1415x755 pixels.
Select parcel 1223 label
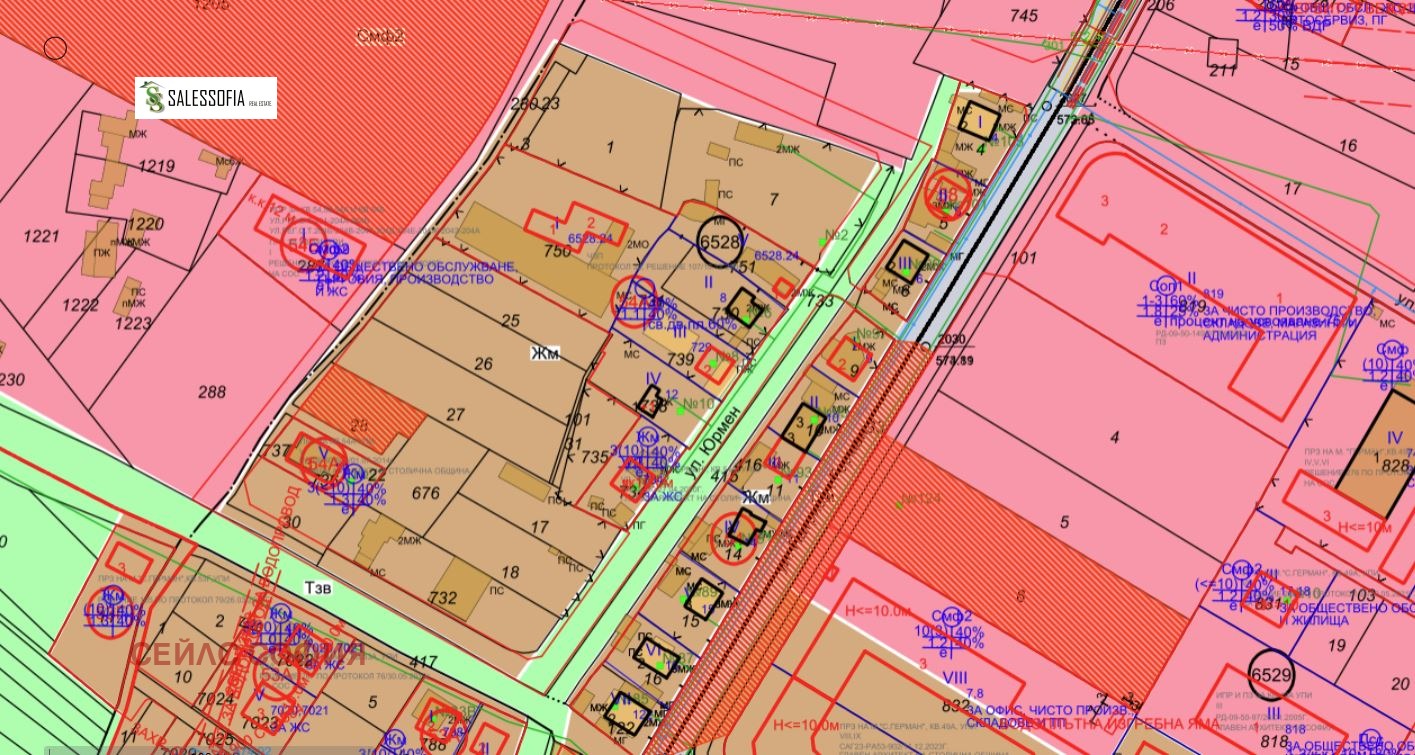click(x=133, y=323)
